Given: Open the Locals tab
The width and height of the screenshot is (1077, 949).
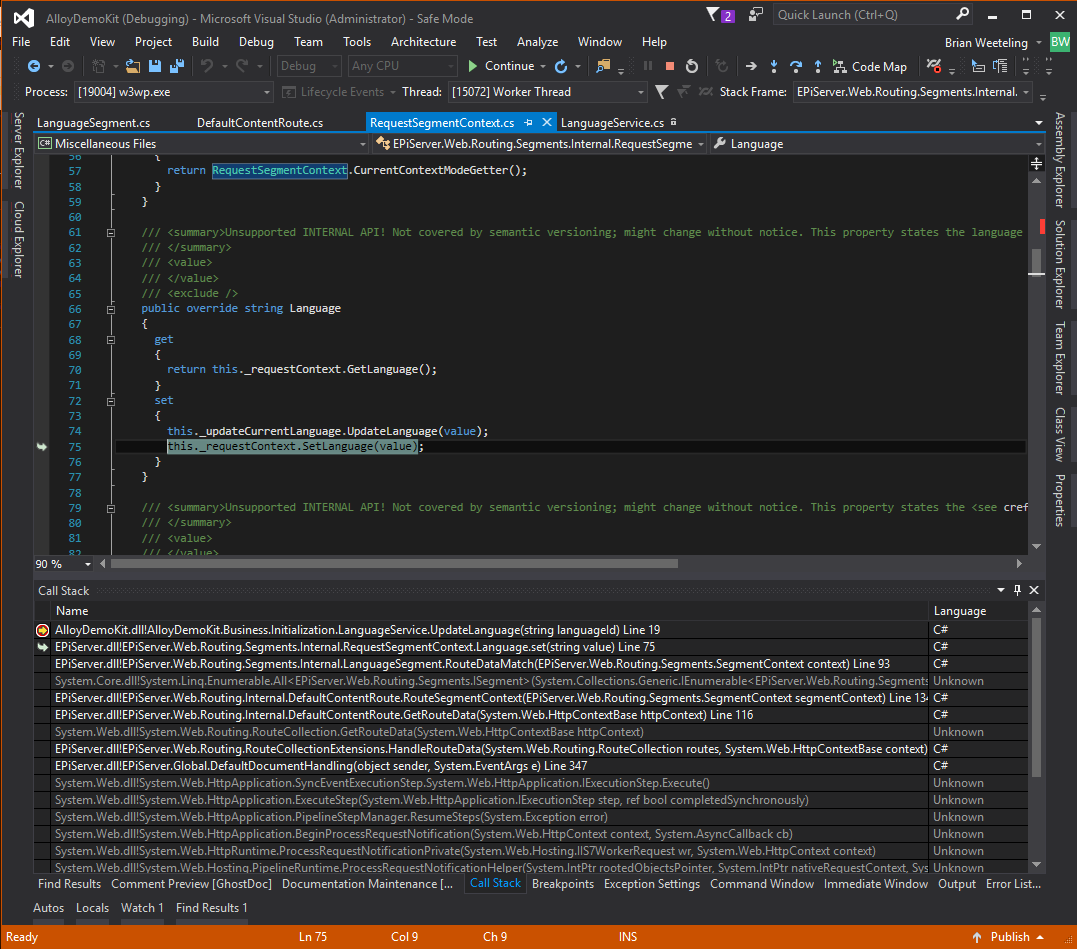Looking at the screenshot, I should 92,908.
